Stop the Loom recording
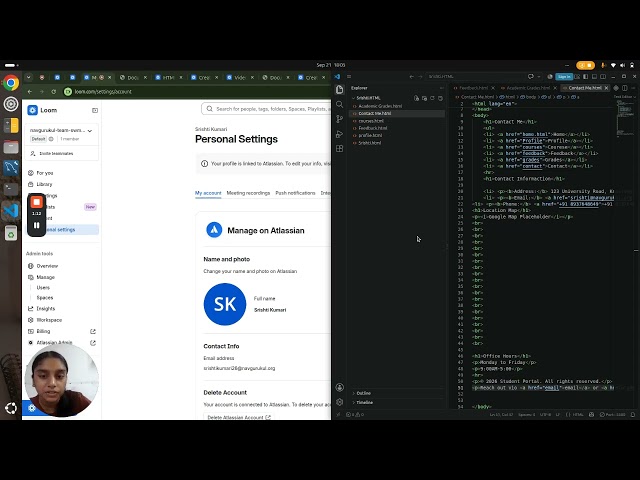 tap(36, 202)
